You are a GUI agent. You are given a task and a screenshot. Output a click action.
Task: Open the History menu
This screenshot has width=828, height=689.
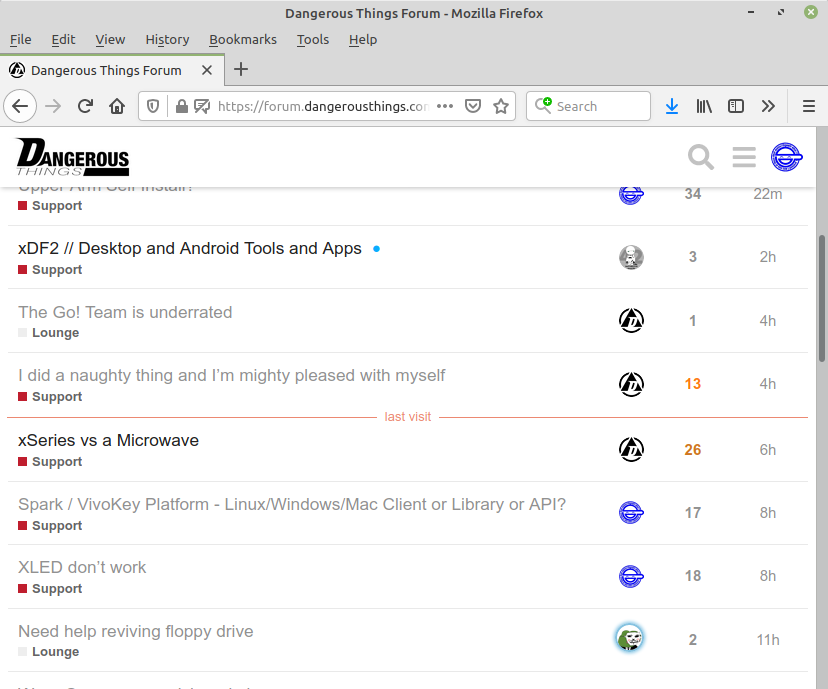[x=167, y=40]
